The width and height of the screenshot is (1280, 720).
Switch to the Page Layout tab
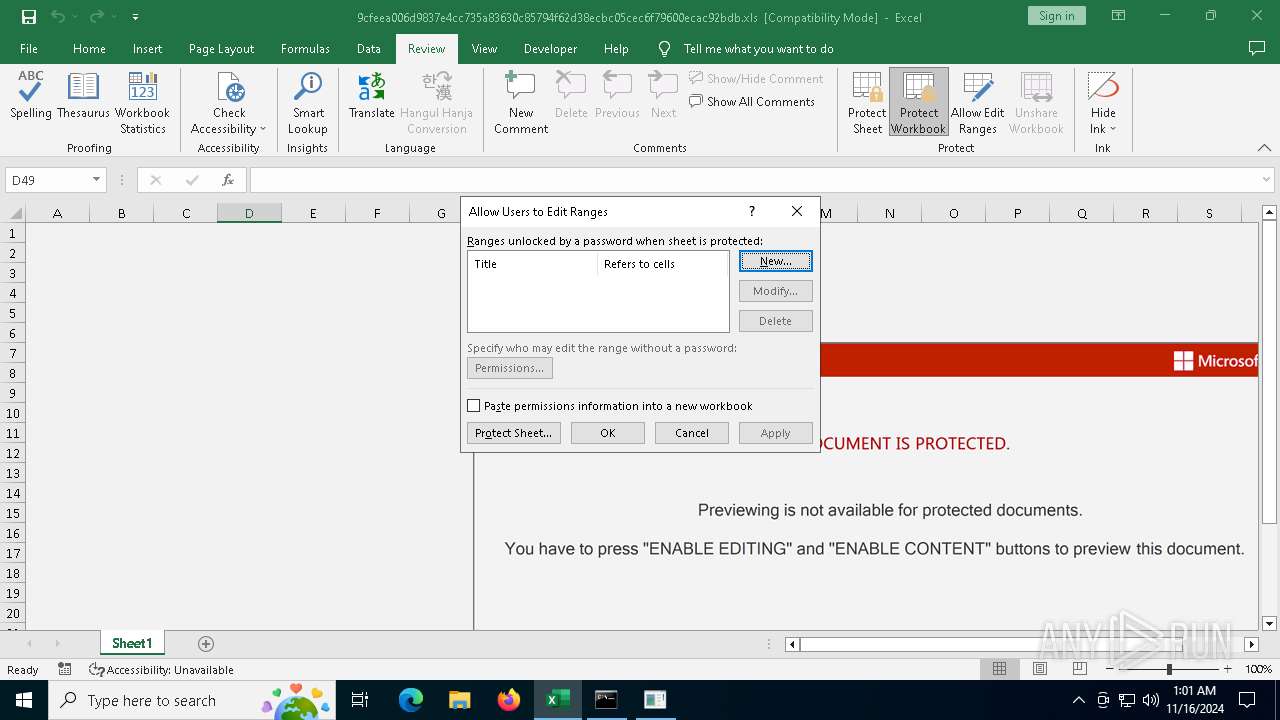(x=221, y=48)
